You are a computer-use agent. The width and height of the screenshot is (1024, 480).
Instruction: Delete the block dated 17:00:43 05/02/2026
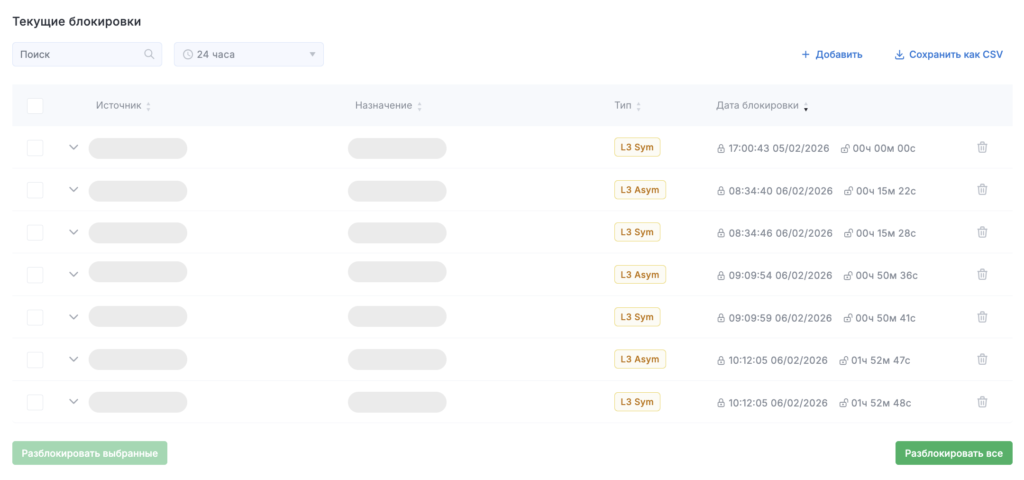(x=981, y=148)
